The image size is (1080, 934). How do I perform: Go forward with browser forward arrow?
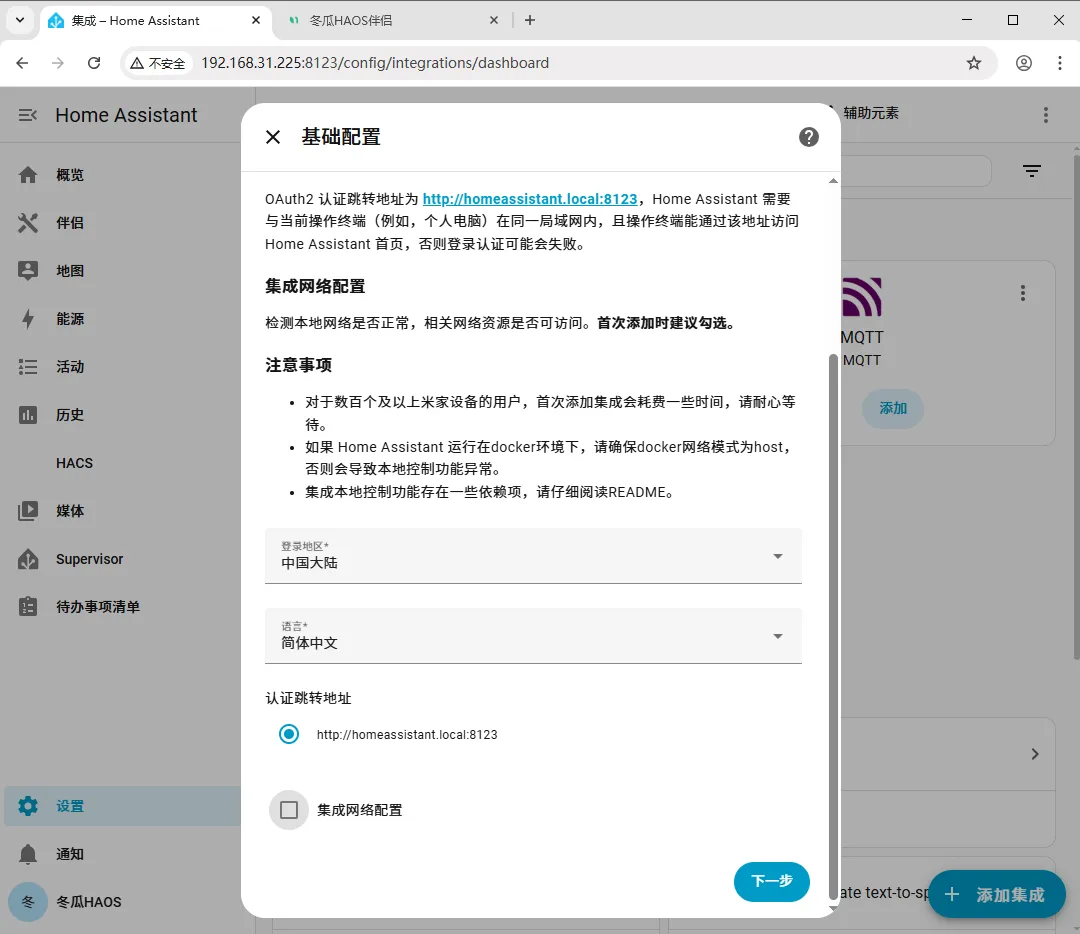(58, 63)
